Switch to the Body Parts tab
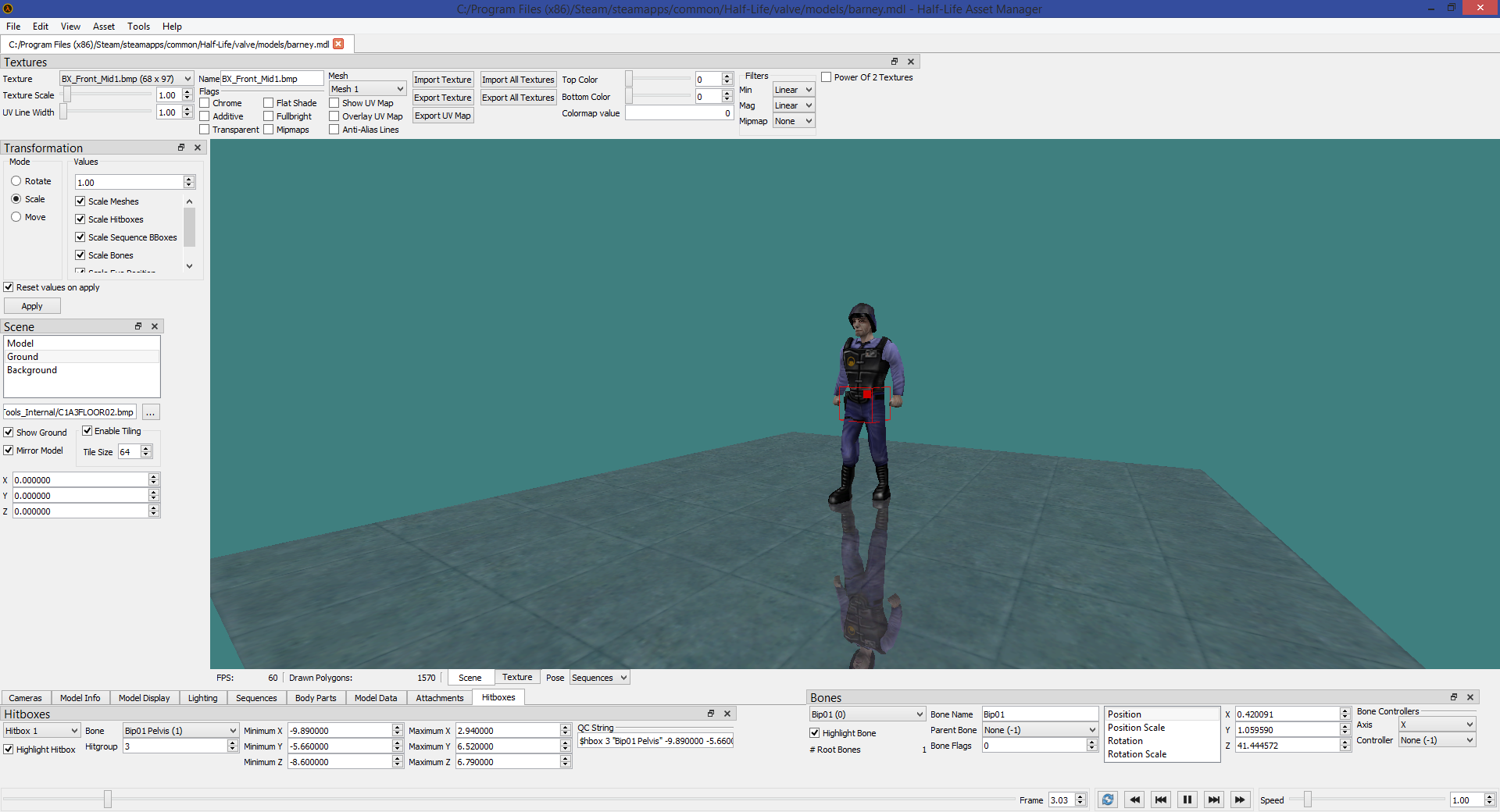Screen dimensions: 1500x812 coord(316,698)
